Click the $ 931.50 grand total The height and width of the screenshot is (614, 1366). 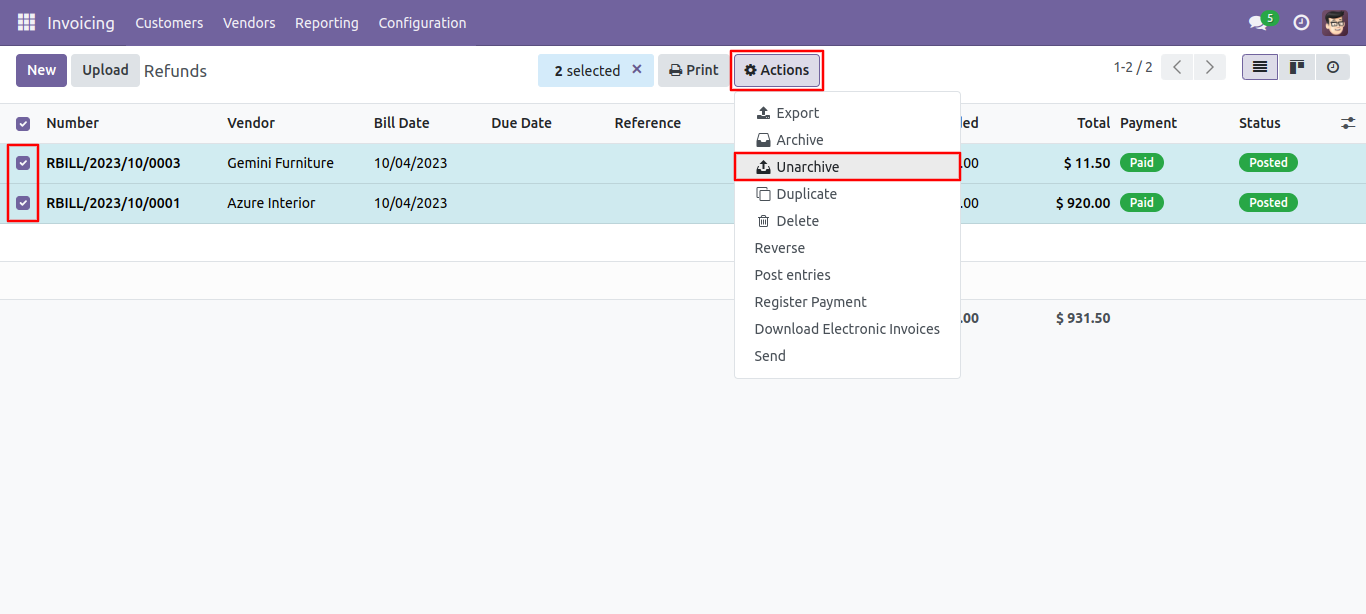point(1083,318)
